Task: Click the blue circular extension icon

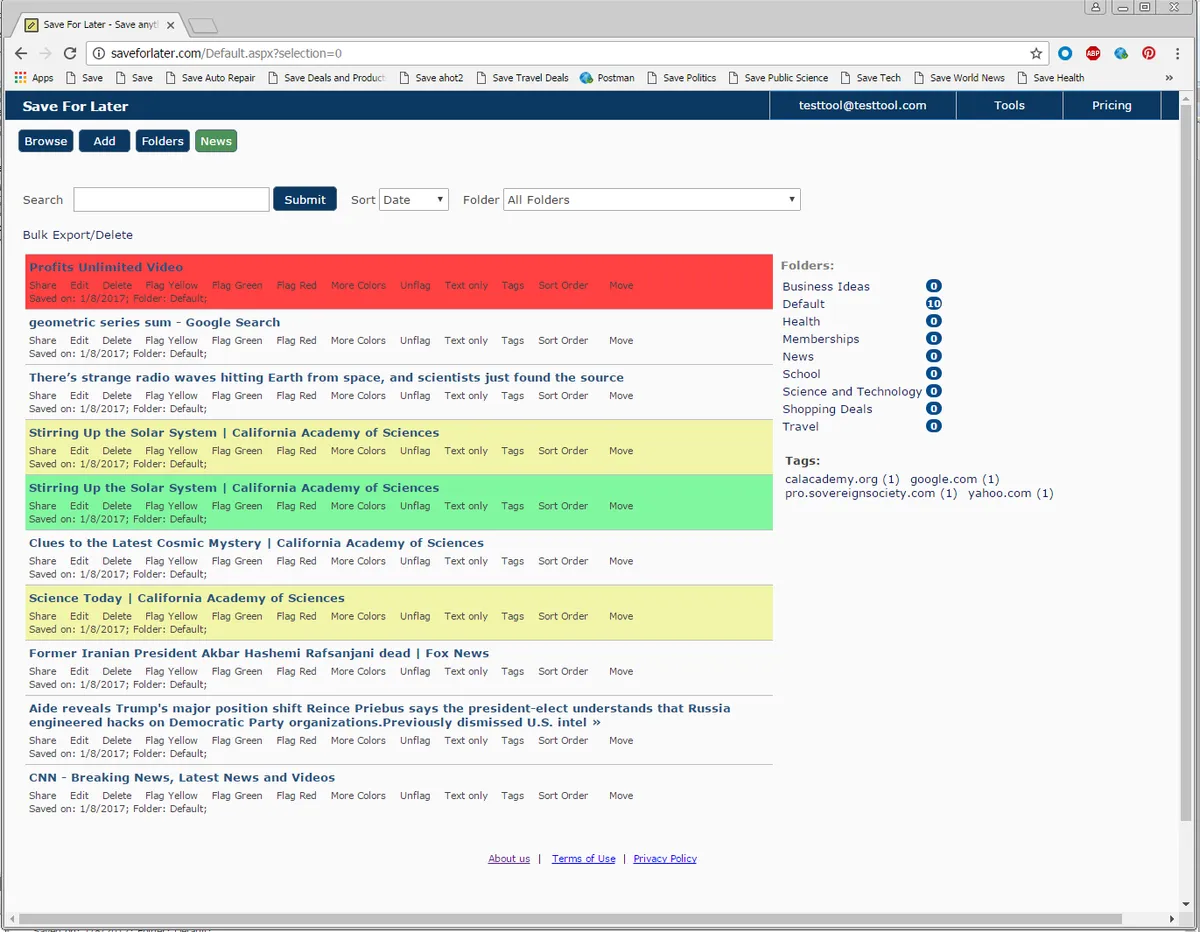Action: click(x=1065, y=53)
